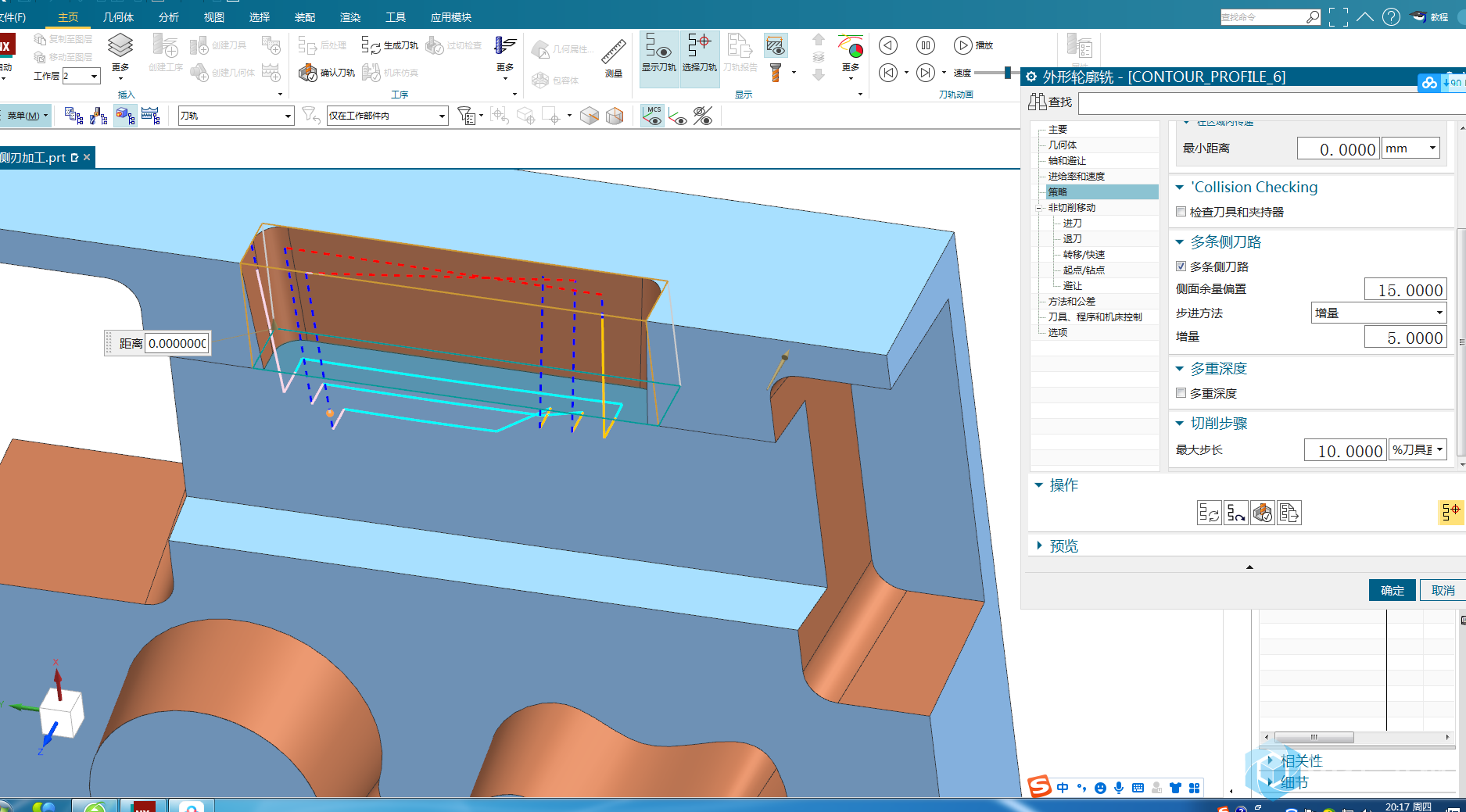Open the 刀轨 selection type dropdown

pyautogui.click(x=236, y=116)
